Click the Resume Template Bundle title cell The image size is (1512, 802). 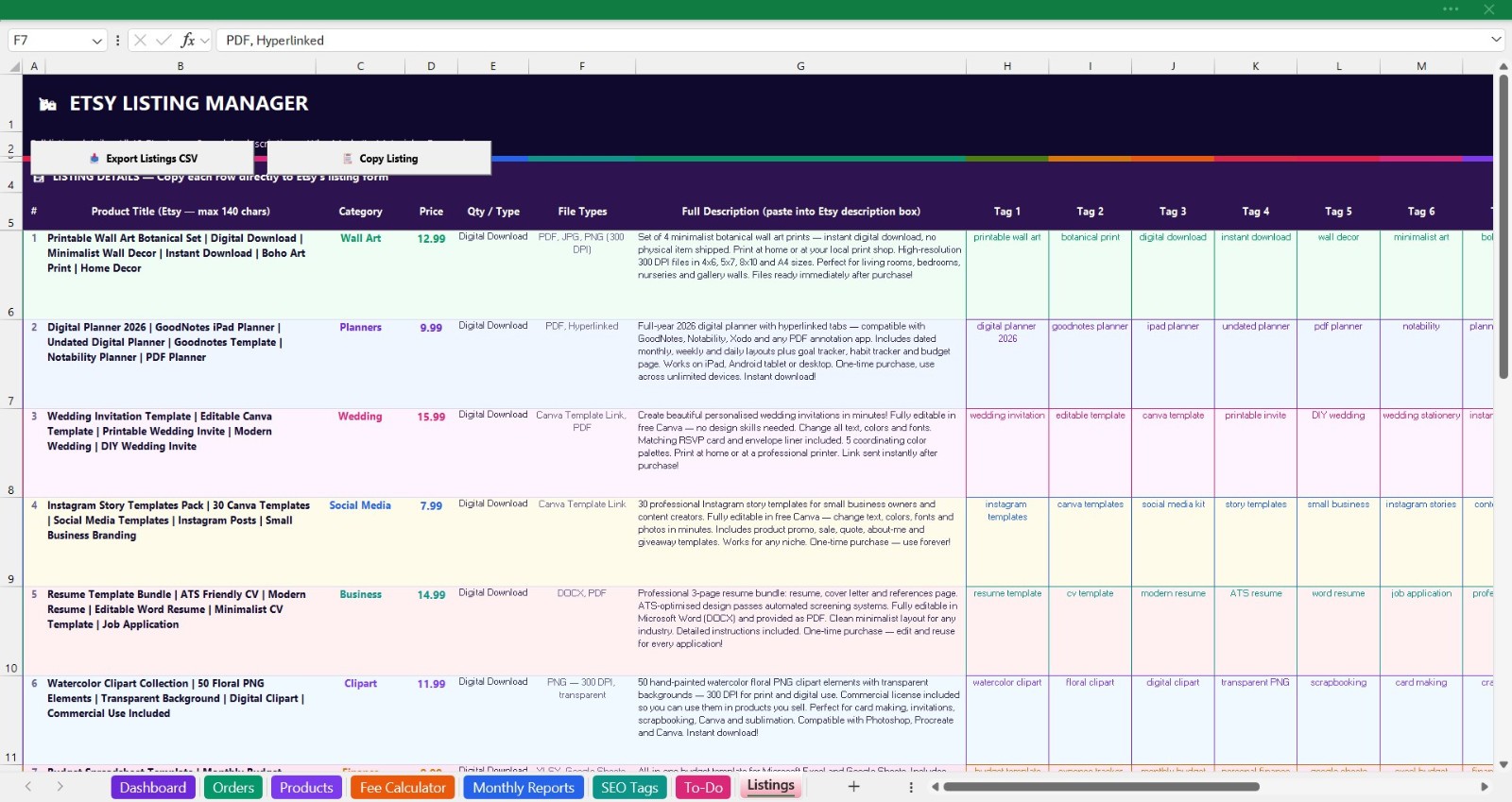[180, 630]
